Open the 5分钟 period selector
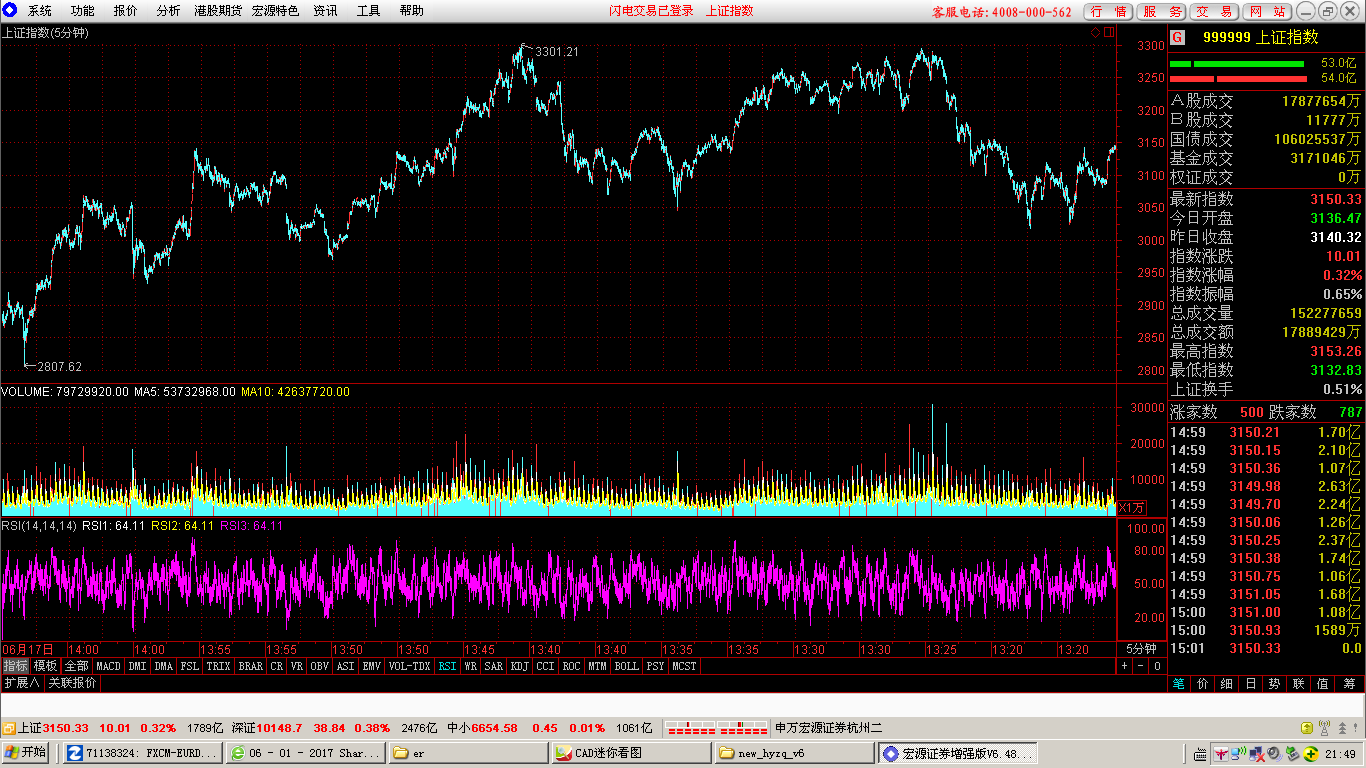1366x768 pixels. tap(1140, 648)
